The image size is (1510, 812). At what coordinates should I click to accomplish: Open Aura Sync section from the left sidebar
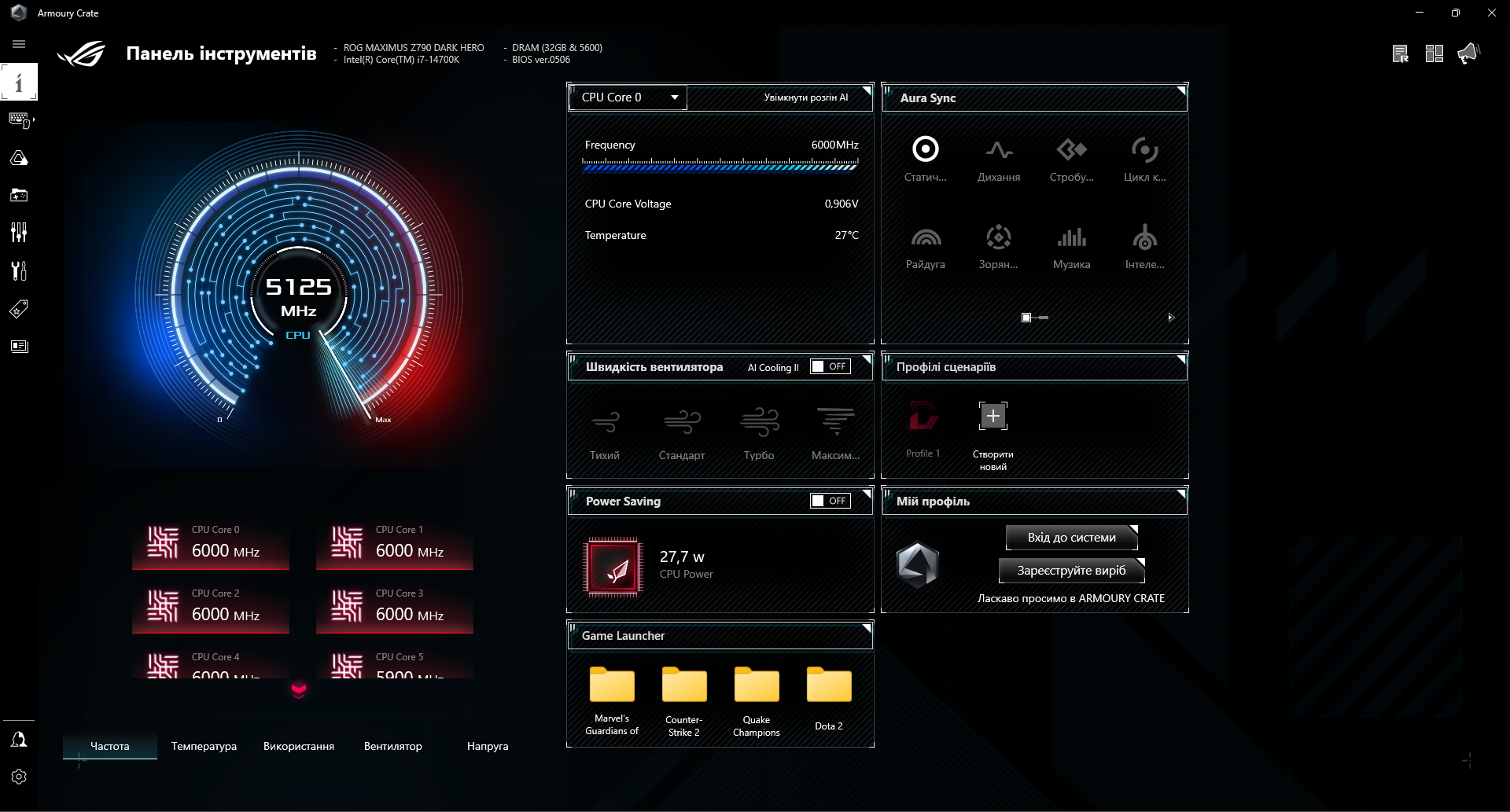pos(19,157)
